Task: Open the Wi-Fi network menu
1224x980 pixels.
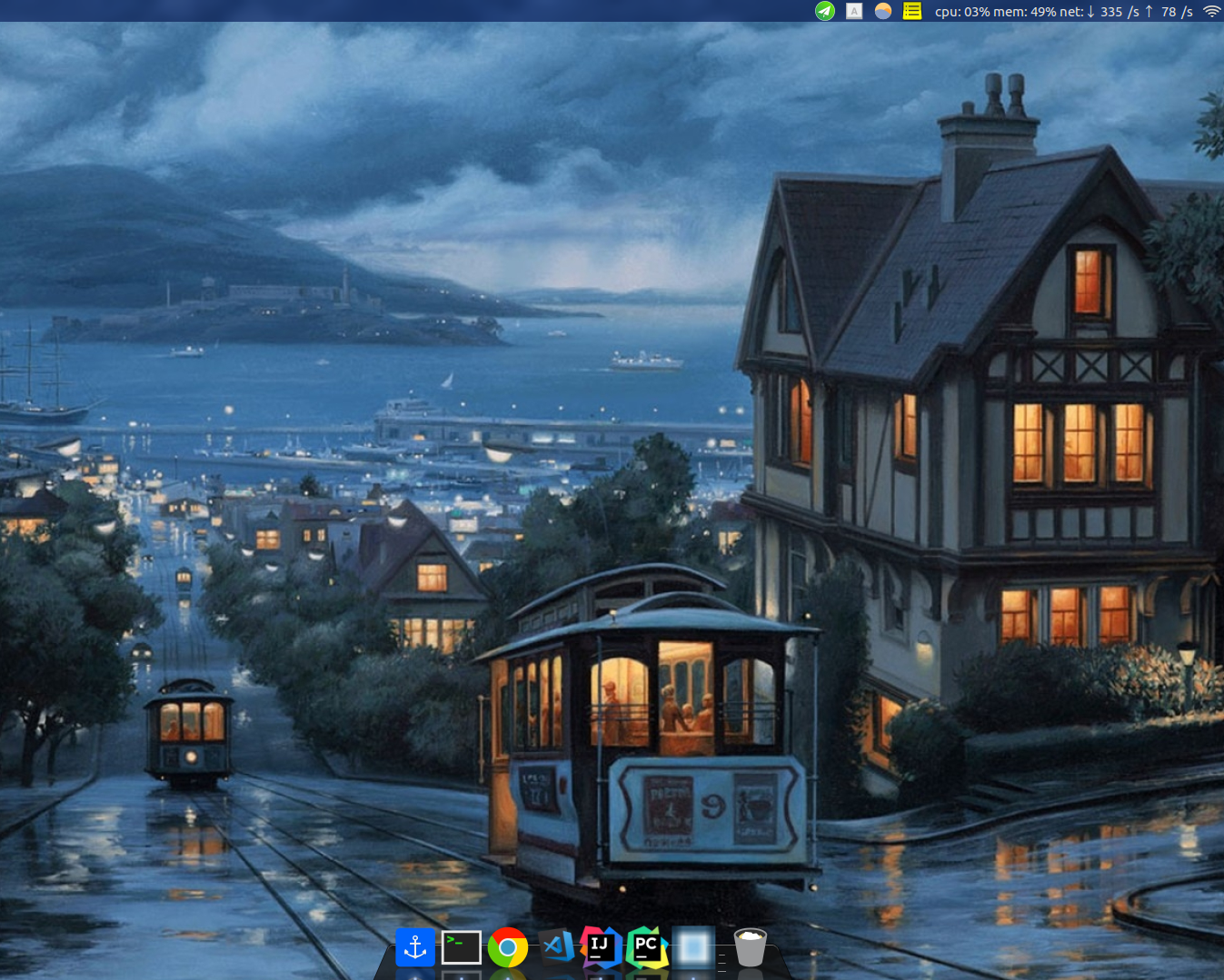Action: pyautogui.click(x=1211, y=11)
